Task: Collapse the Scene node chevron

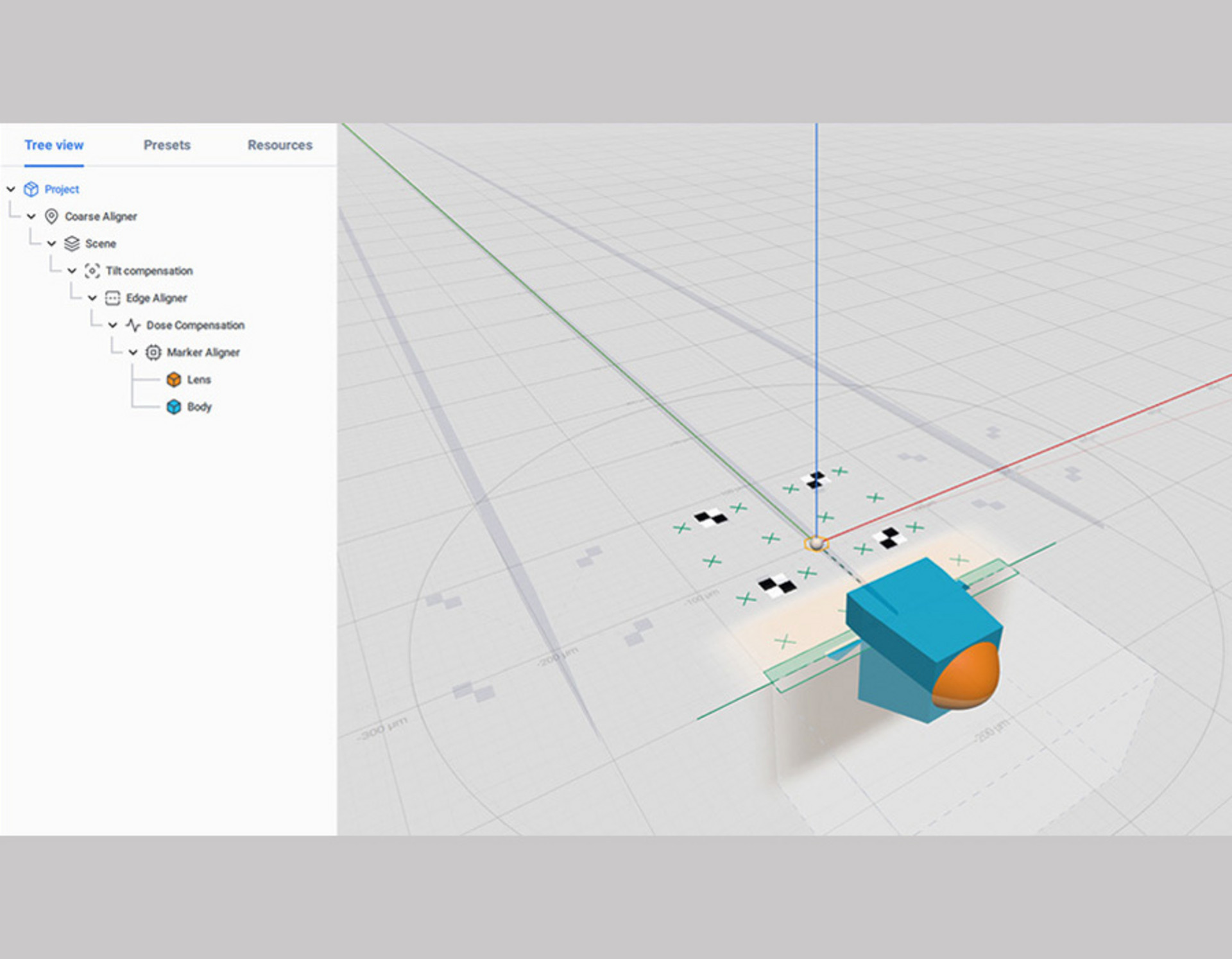Action: pos(52,244)
